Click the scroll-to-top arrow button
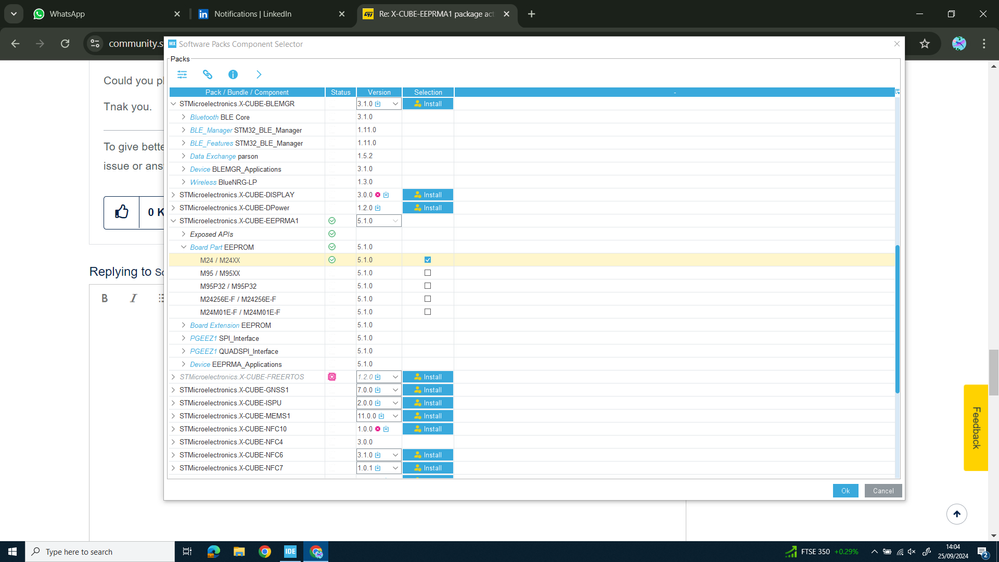Screen dimensions: 999x562 pos(956,514)
